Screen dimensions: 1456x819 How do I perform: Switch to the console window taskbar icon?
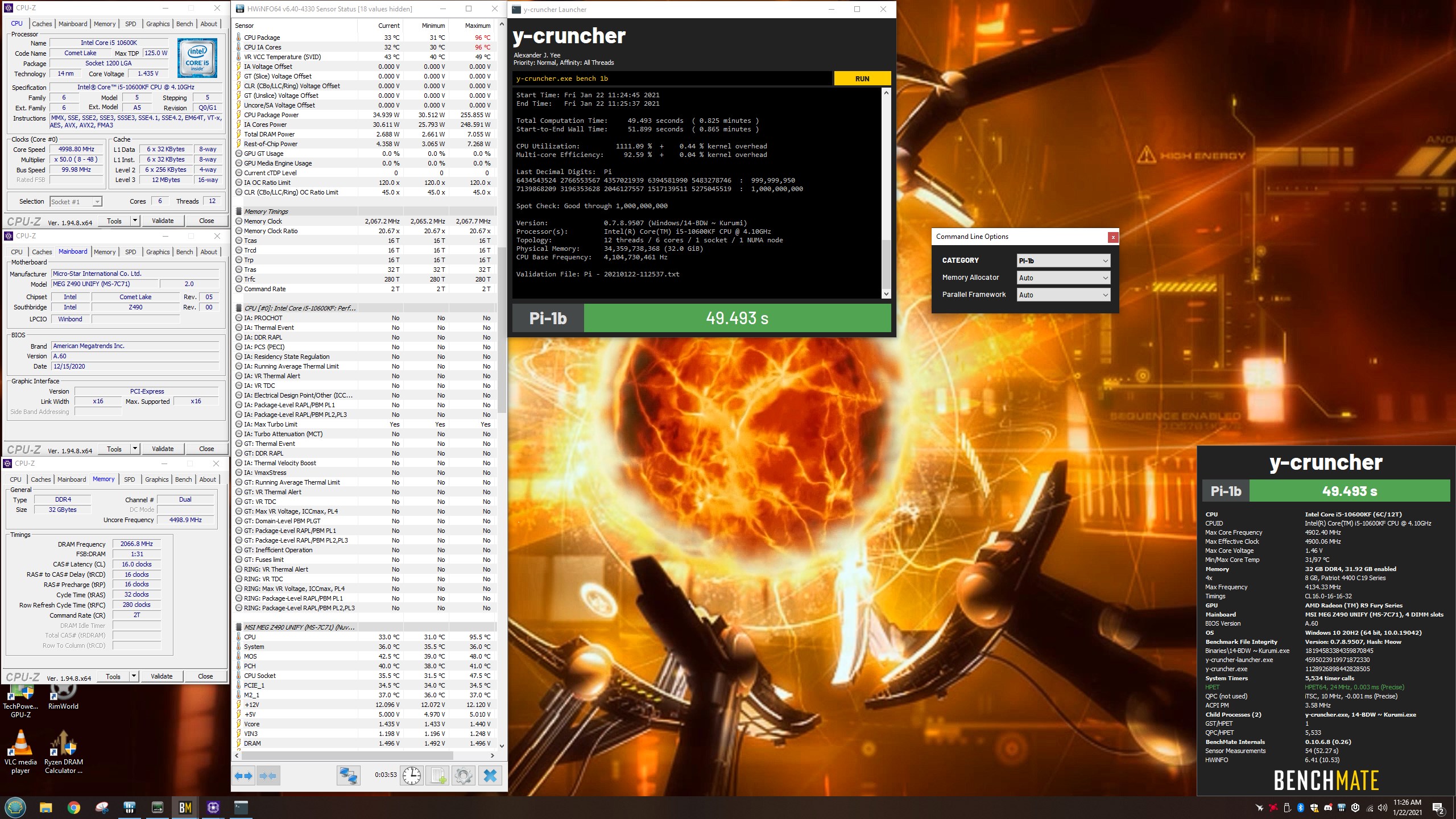point(241,808)
